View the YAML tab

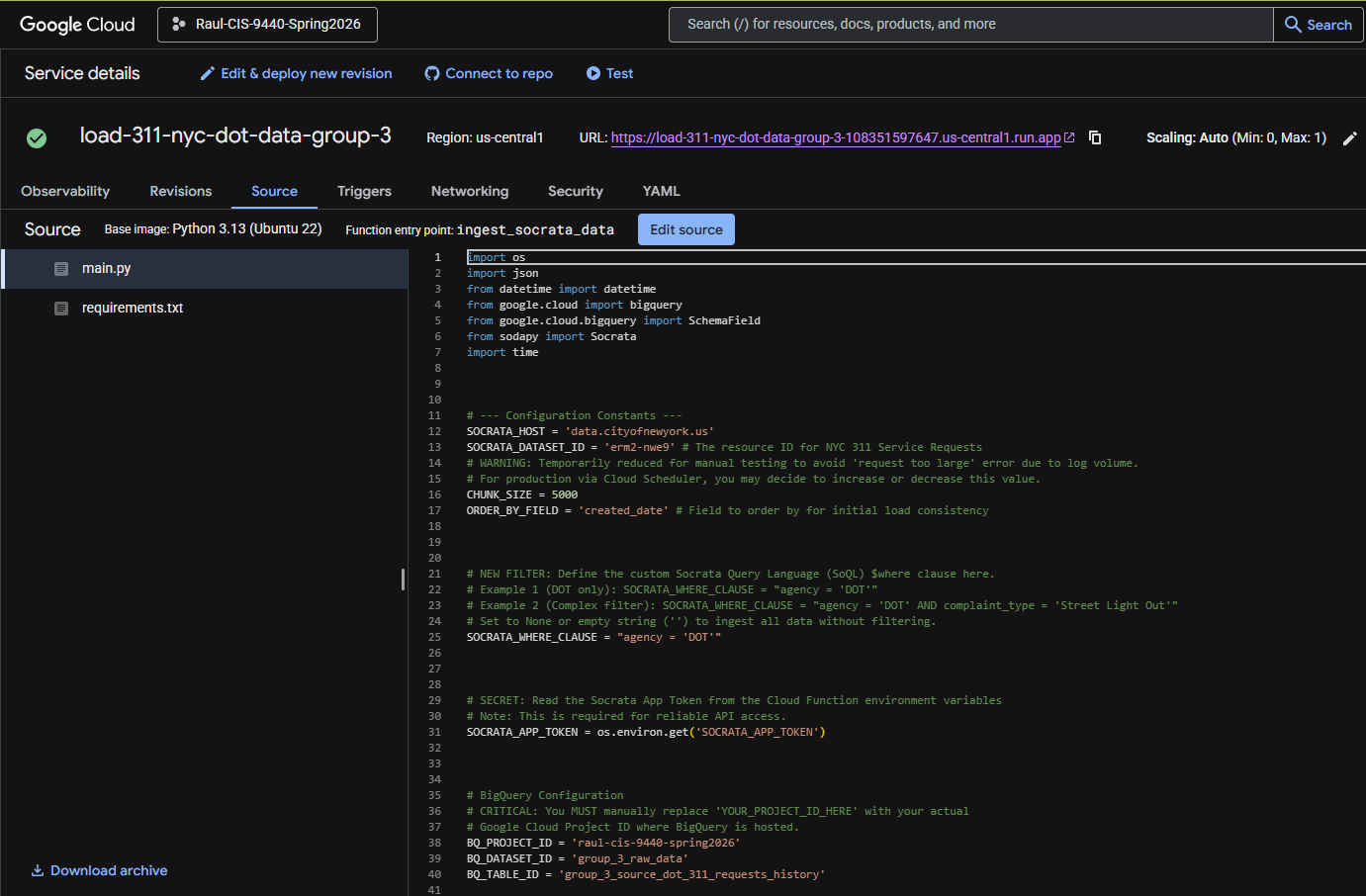(662, 191)
